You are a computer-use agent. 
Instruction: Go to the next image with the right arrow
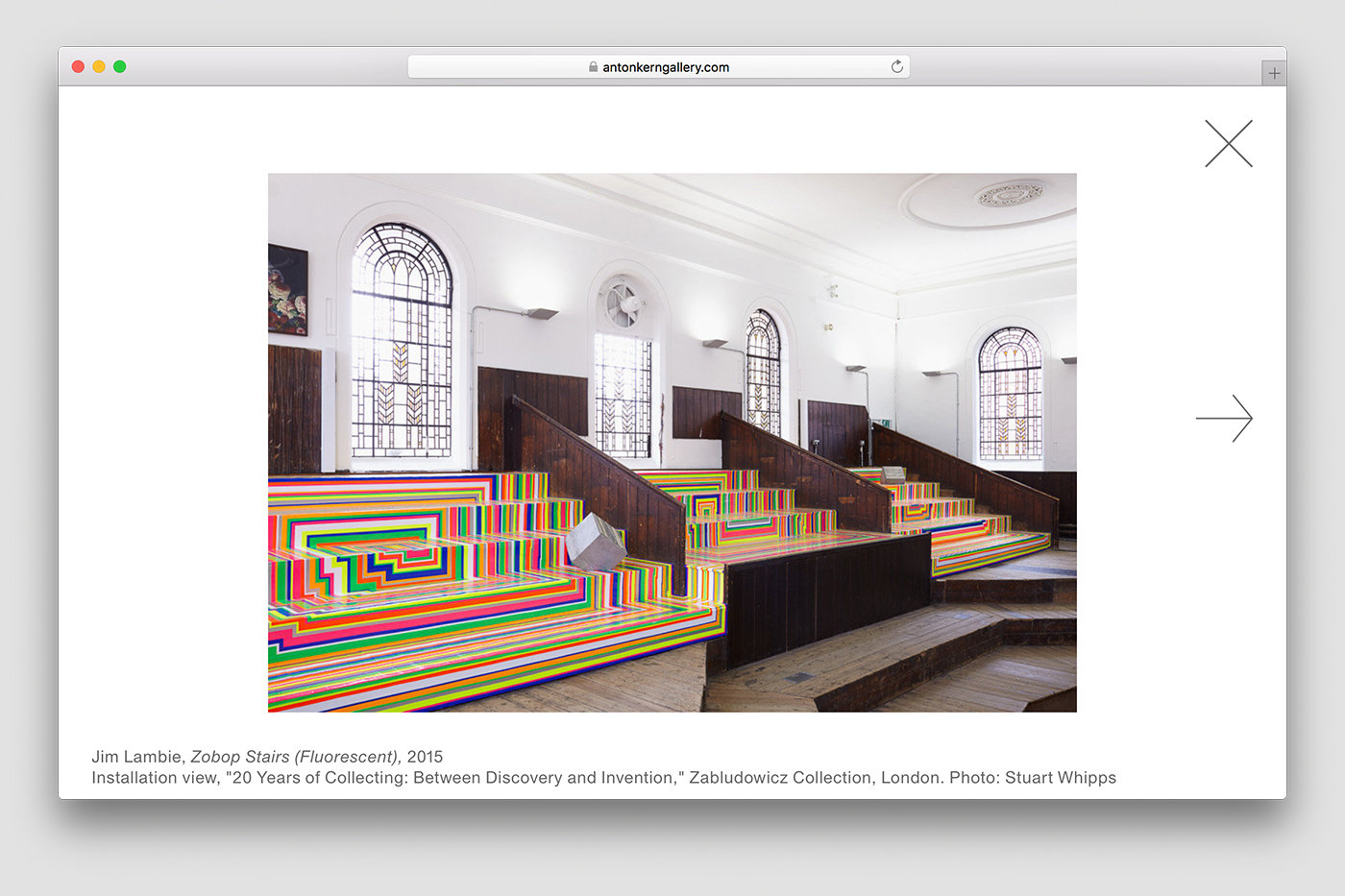pos(1225,419)
